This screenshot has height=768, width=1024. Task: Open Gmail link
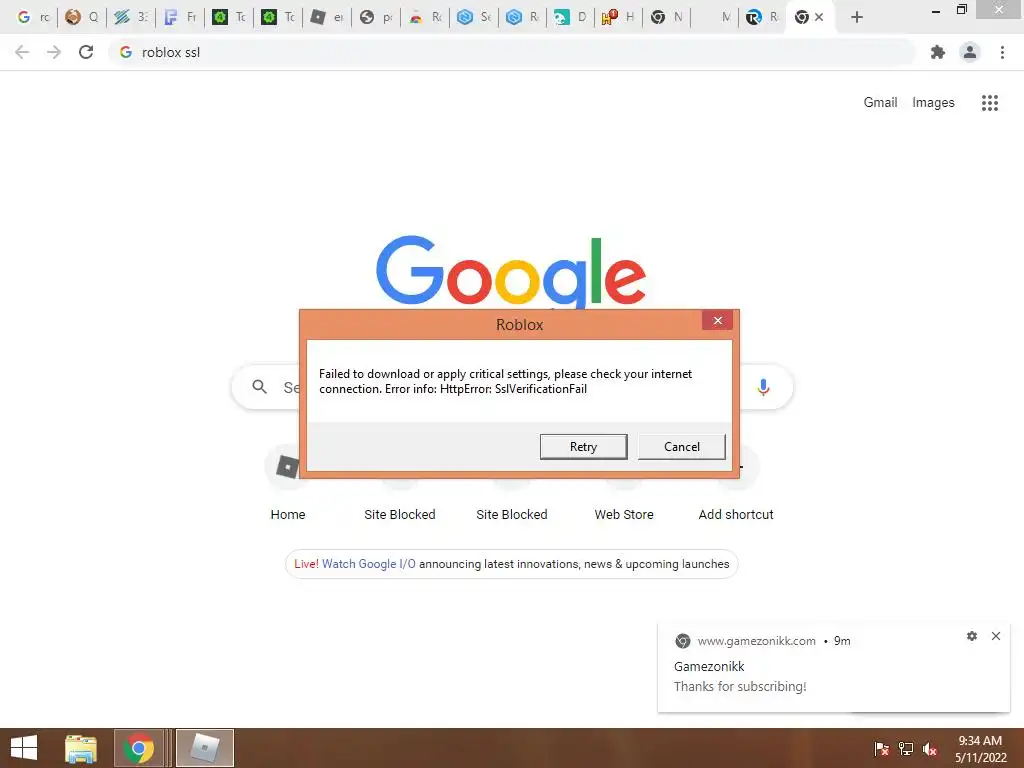tap(880, 103)
